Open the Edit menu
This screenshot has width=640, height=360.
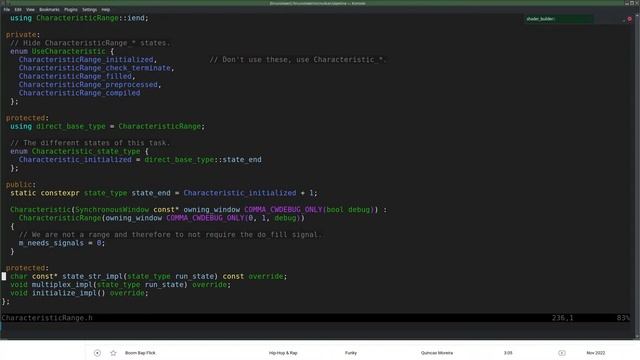tap(18, 9)
